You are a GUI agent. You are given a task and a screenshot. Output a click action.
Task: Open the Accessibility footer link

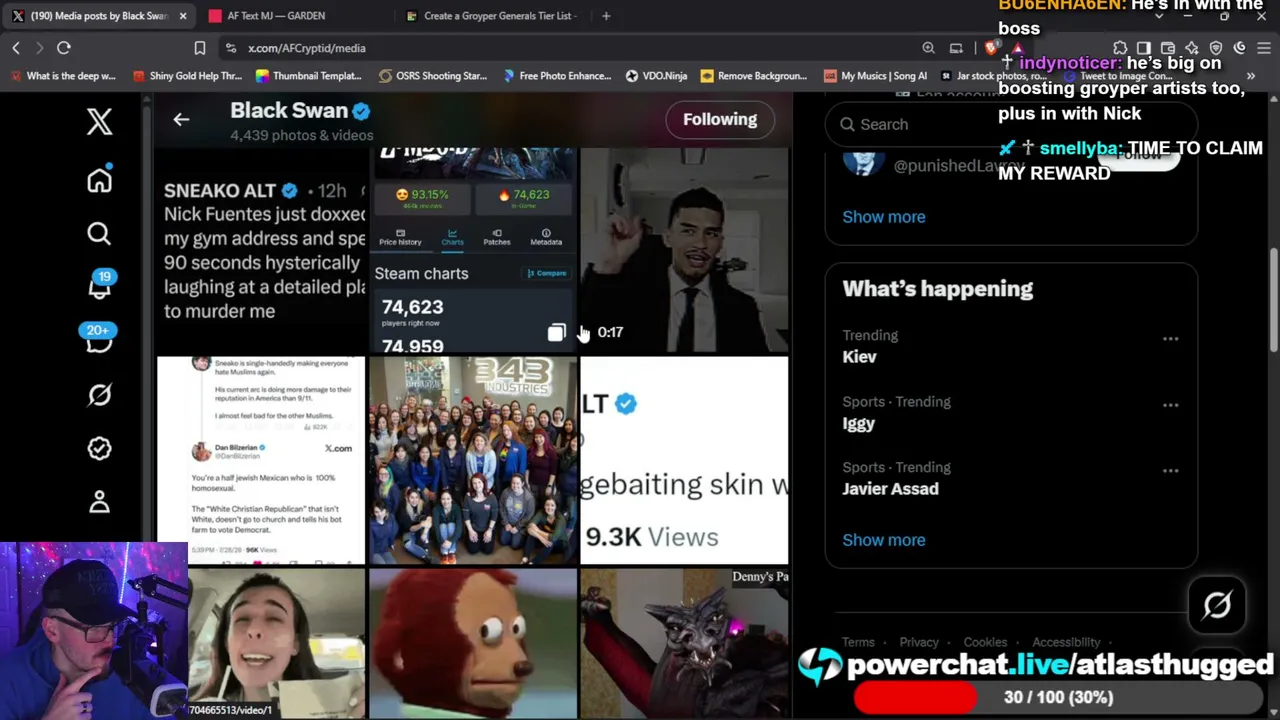[x=1066, y=642]
